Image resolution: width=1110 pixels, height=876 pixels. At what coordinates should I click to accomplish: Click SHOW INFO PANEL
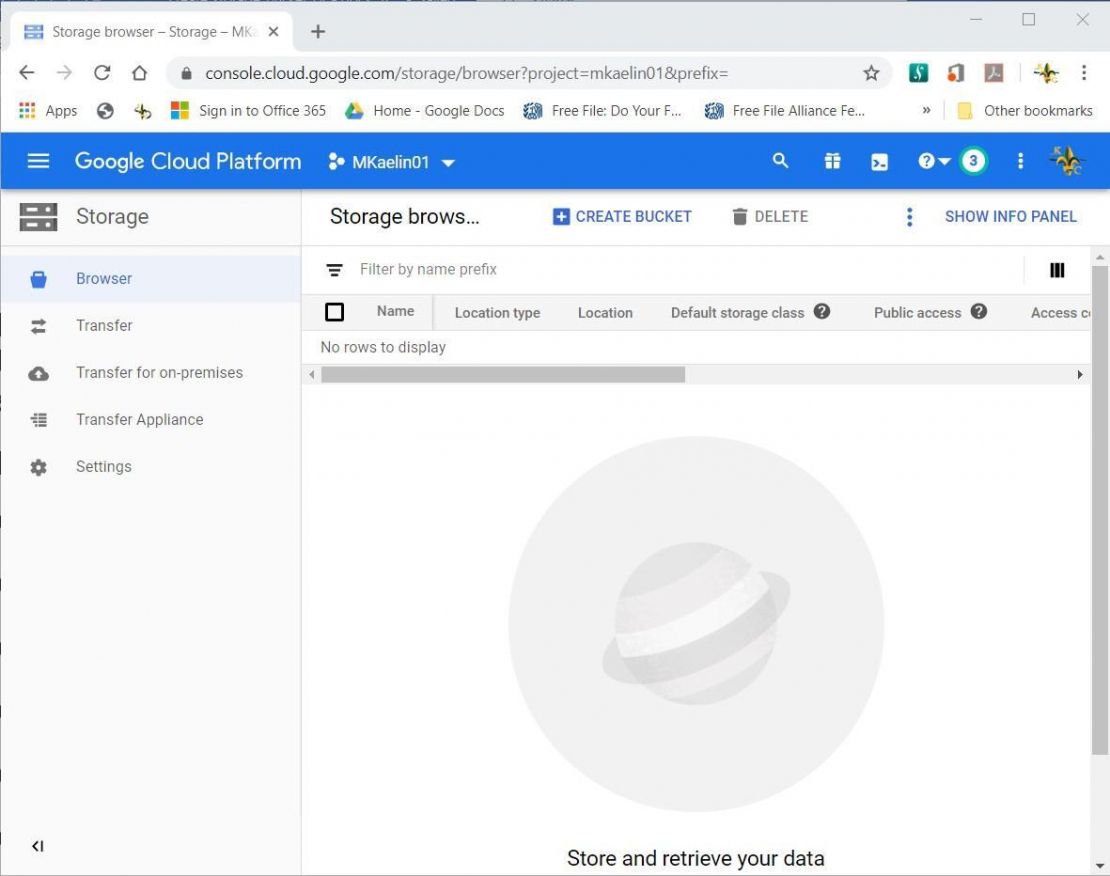click(x=1010, y=216)
